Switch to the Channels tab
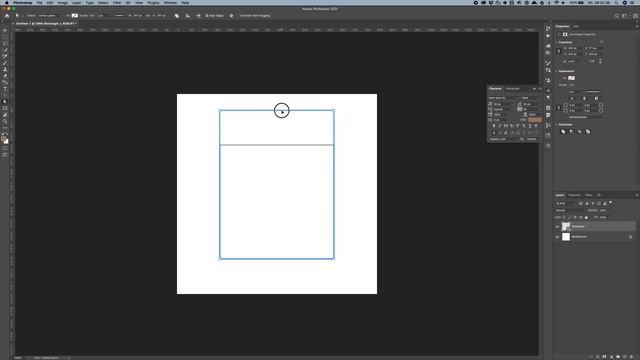This screenshot has width=640, height=360. coord(574,195)
